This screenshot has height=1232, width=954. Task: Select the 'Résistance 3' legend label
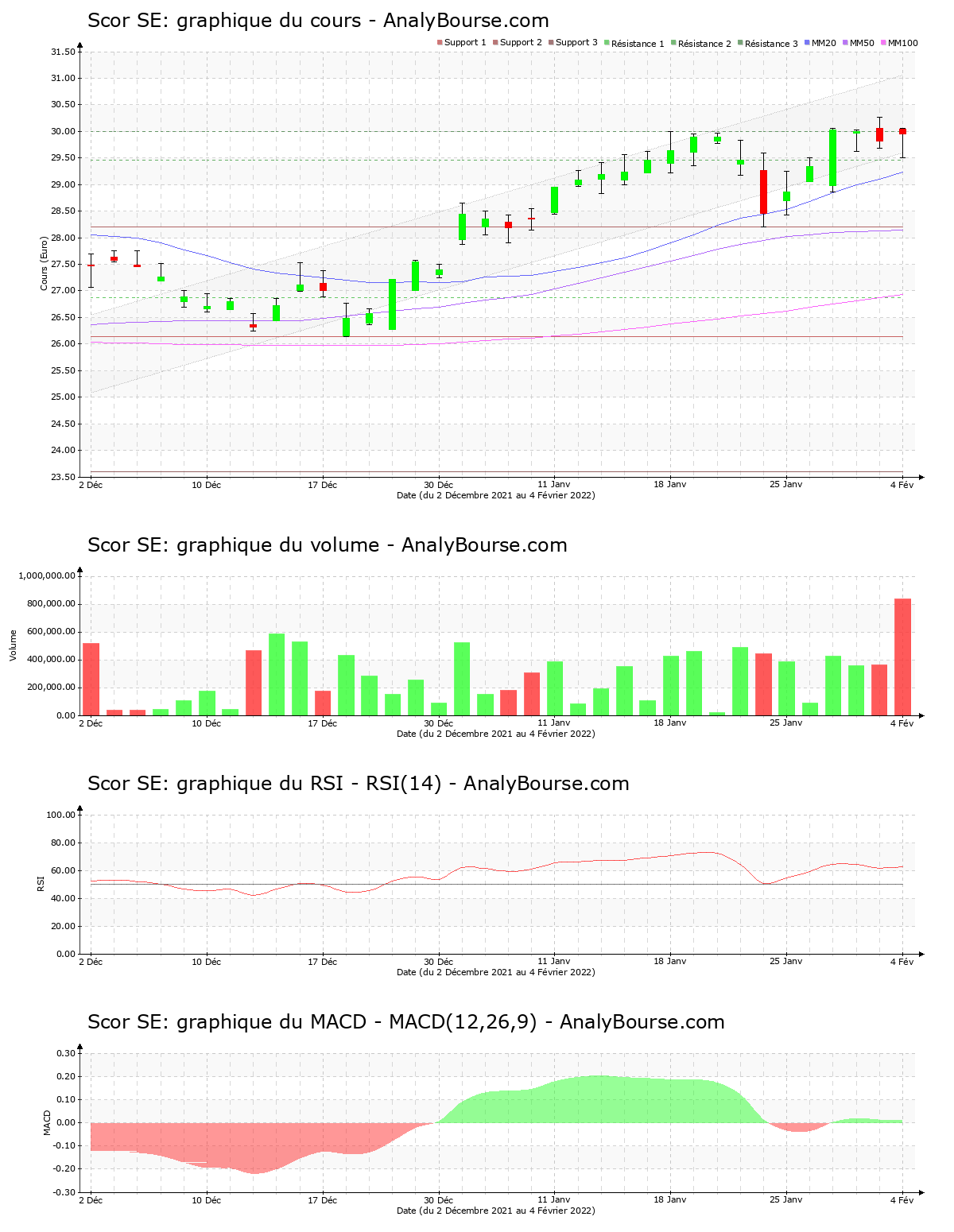tap(771, 44)
